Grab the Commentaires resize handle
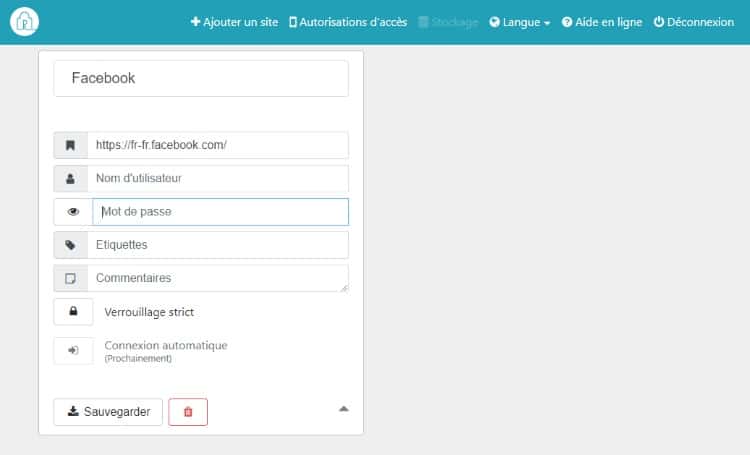Image resolution: width=750 pixels, height=455 pixels. pyautogui.click(x=345, y=288)
